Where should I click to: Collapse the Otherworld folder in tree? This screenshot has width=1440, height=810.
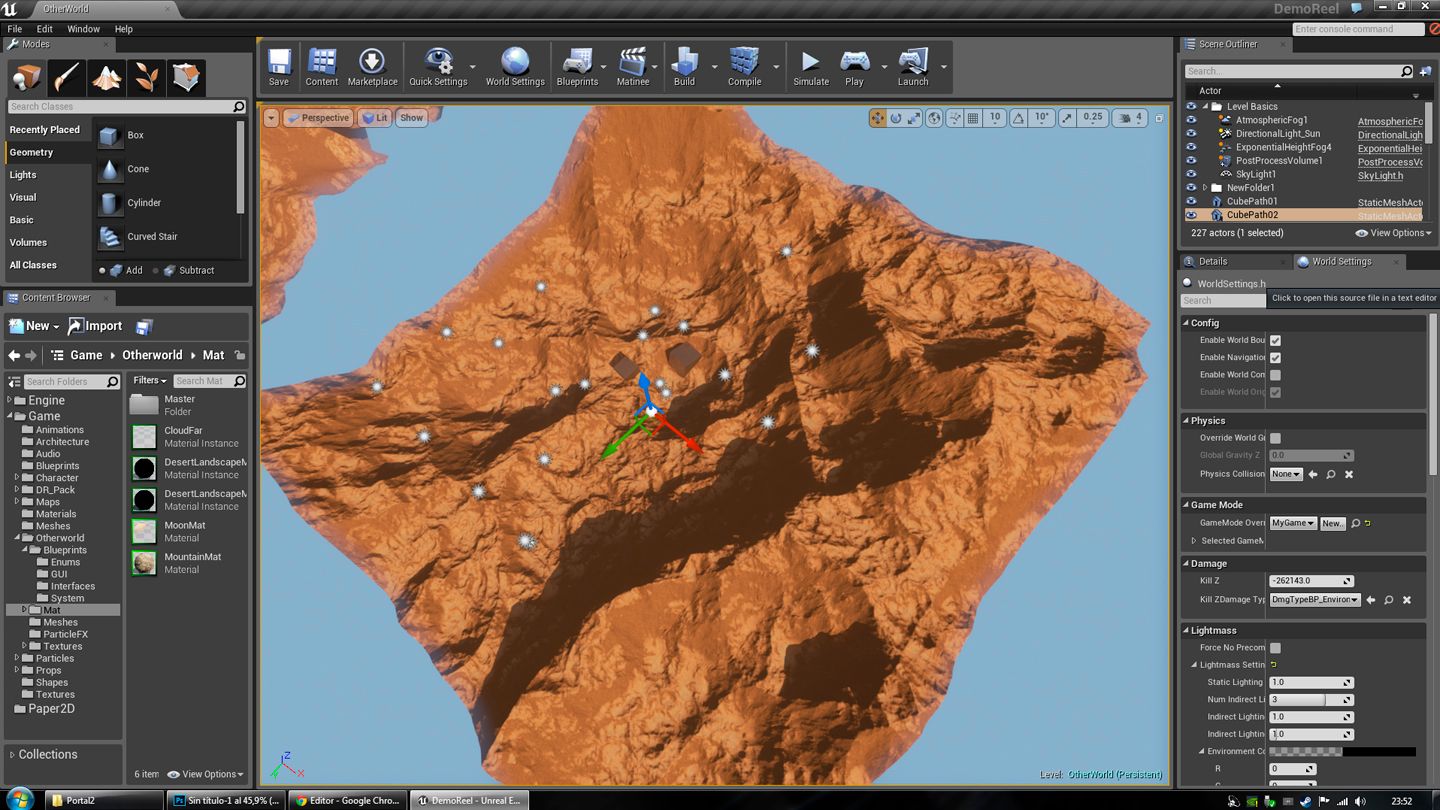click(x=17, y=538)
